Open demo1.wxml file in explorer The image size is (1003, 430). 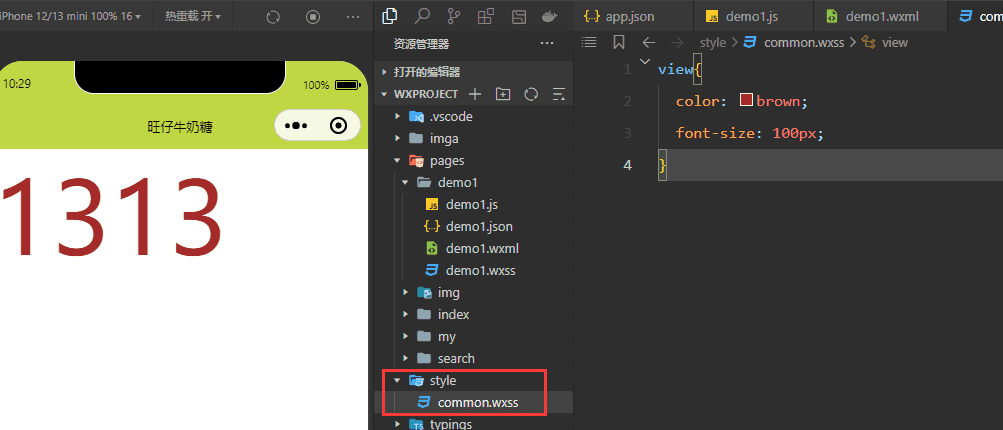point(482,248)
